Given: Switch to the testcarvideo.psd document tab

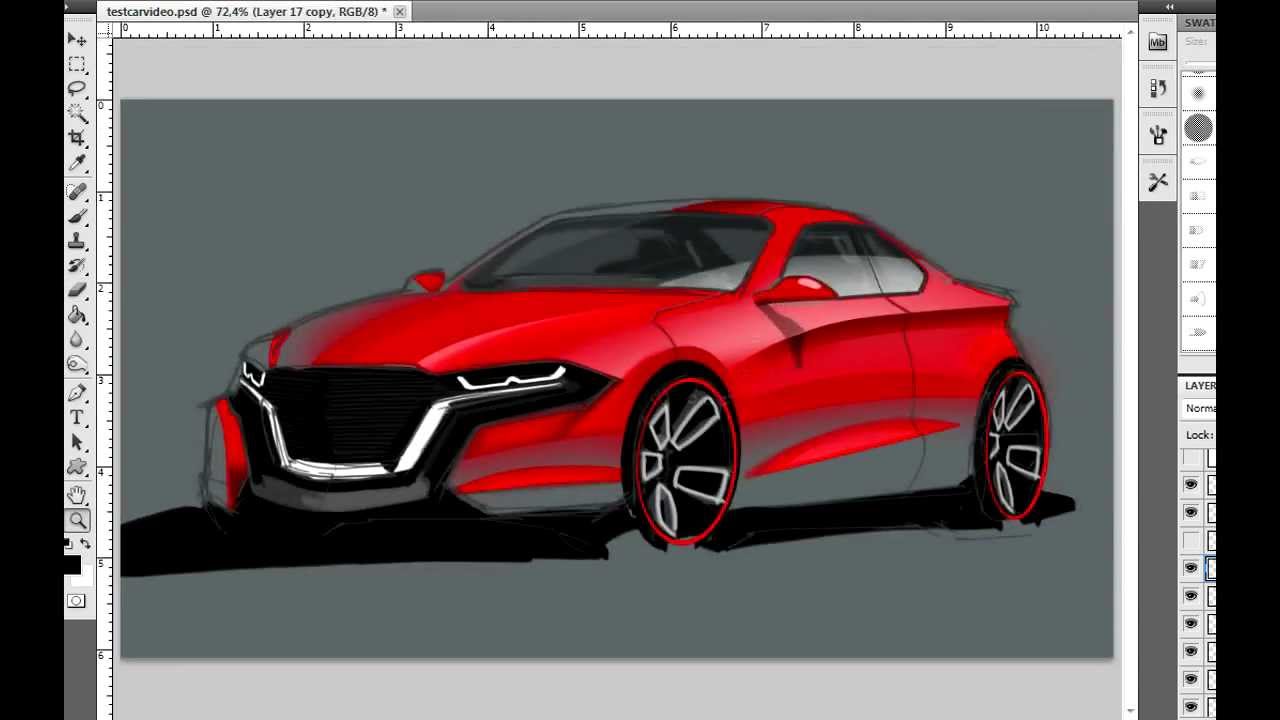Looking at the screenshot, I should click(x=246, y=12).
